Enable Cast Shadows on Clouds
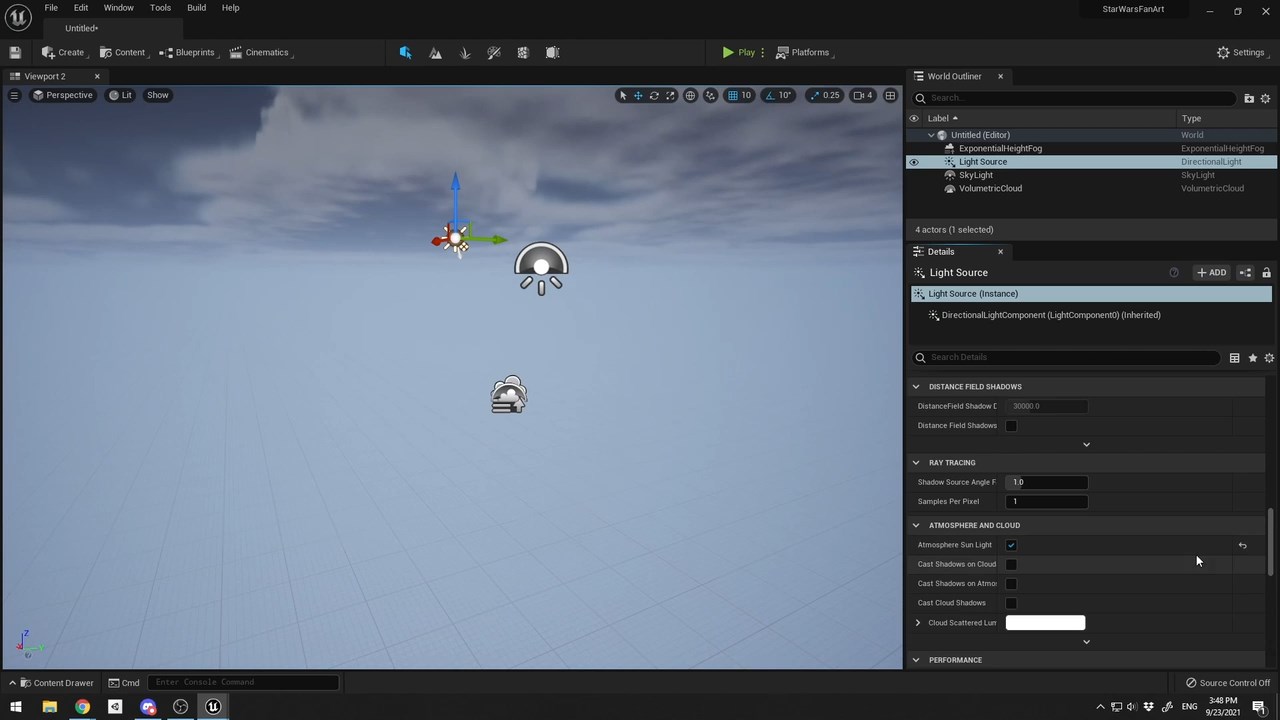The height and width of the screenshot is (720, 1280). point(1010,564)
